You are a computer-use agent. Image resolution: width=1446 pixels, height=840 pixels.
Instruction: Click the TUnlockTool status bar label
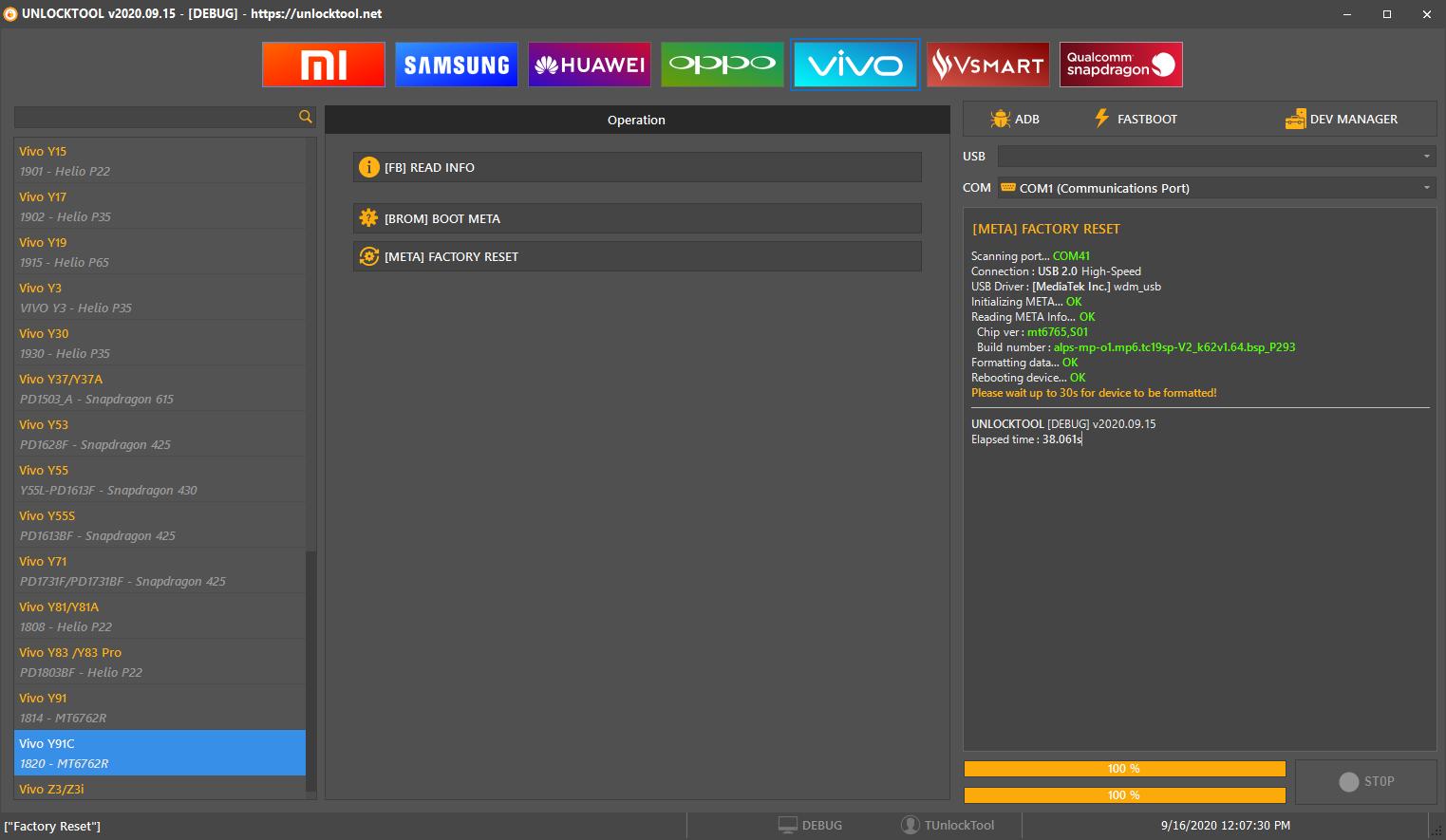959,826
